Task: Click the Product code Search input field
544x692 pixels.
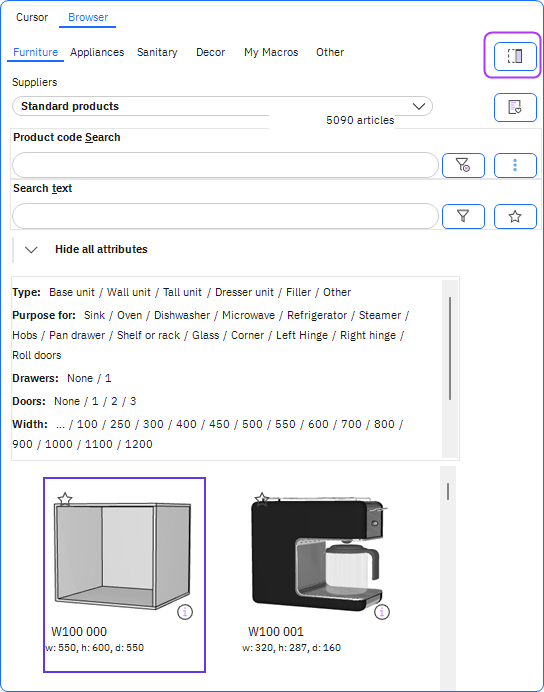Action: pos(225,165)
